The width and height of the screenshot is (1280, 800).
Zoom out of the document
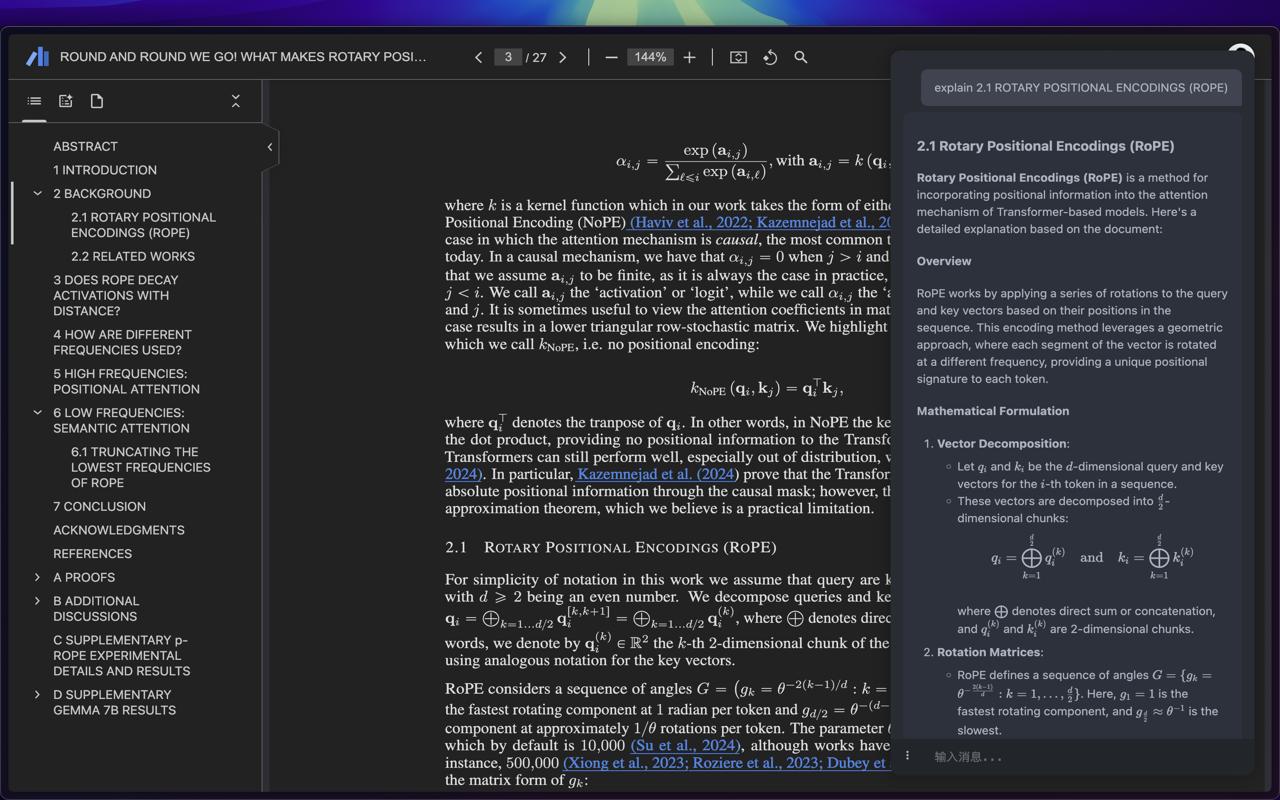pyautogui.click(x=611, y=57)
